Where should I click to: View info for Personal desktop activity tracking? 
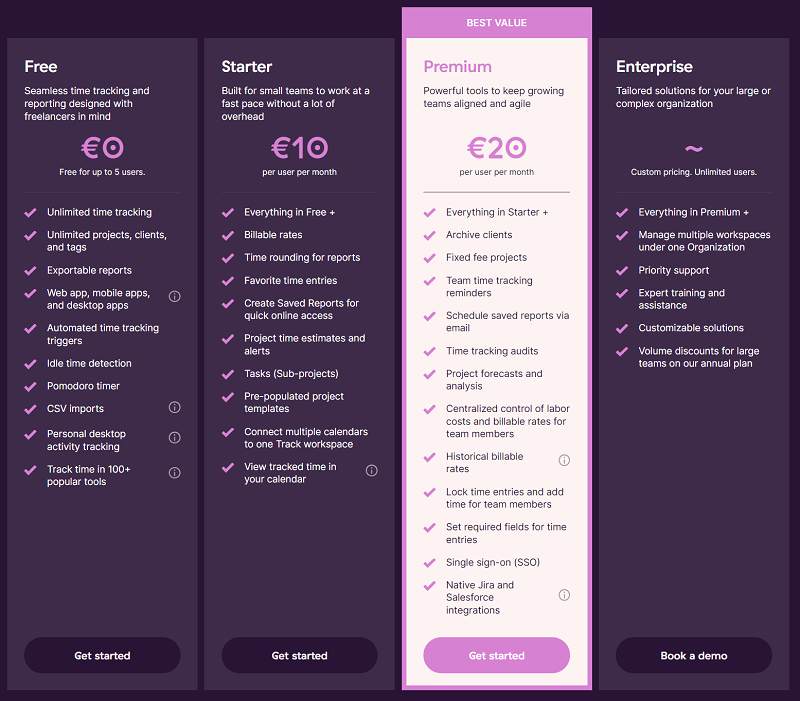[x=174, y=437]
